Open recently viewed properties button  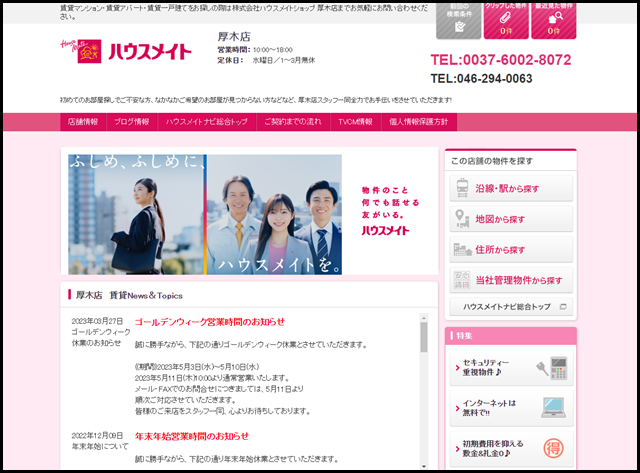[554, 20]
